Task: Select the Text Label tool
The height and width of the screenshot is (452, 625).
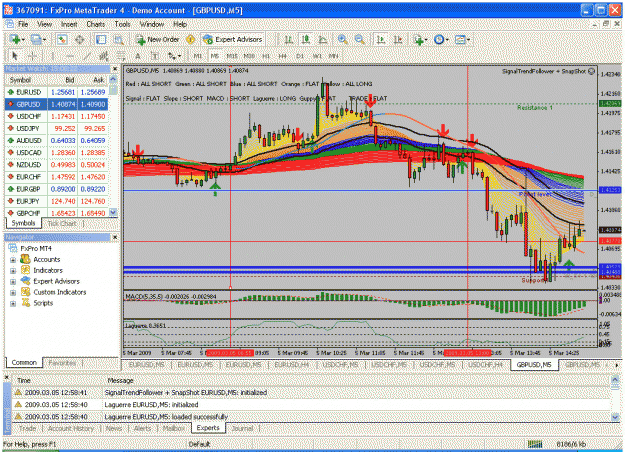Action: (x=155, y=56)
